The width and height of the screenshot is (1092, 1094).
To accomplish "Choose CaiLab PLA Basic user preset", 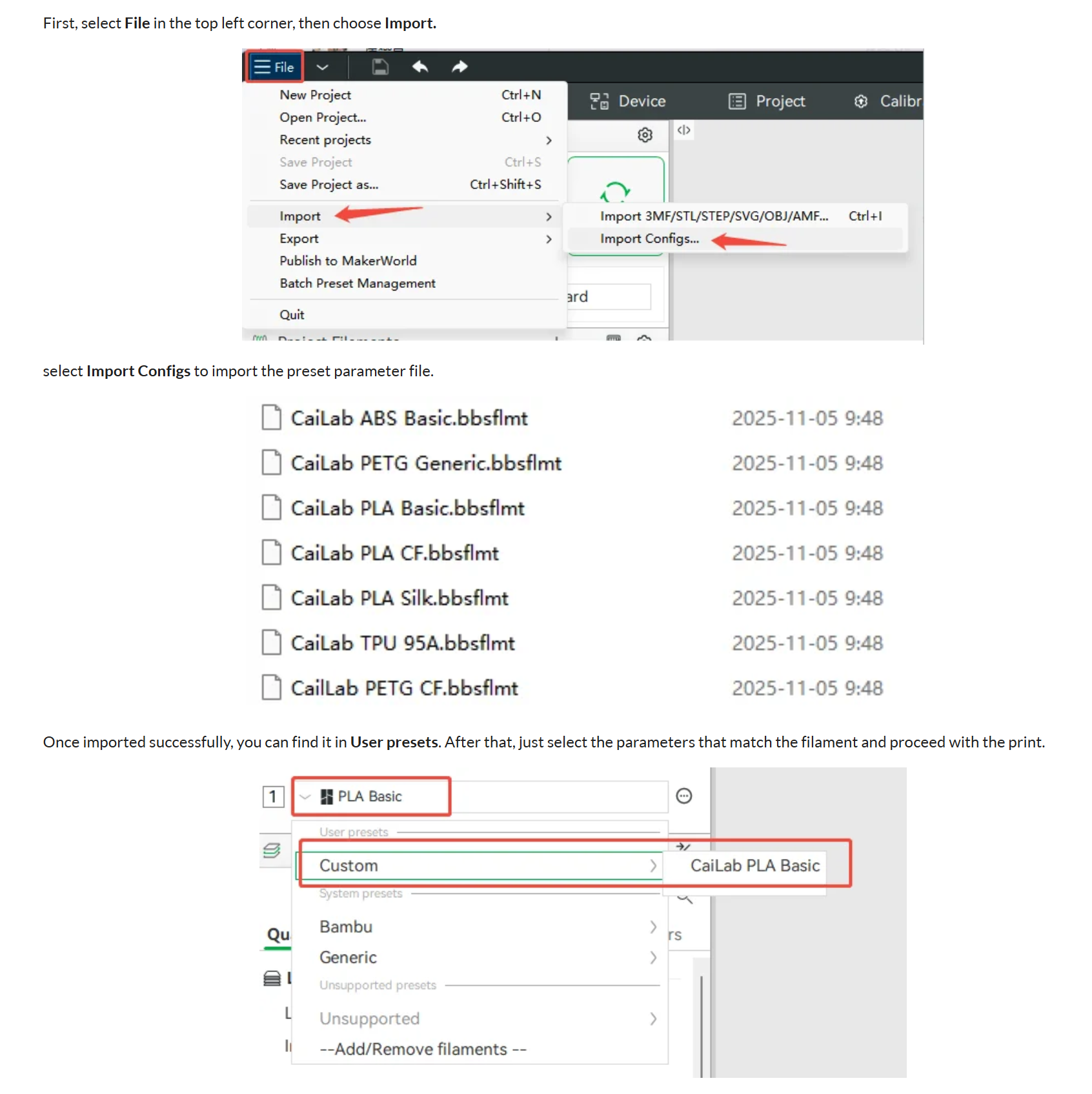I will coord(754,866).
